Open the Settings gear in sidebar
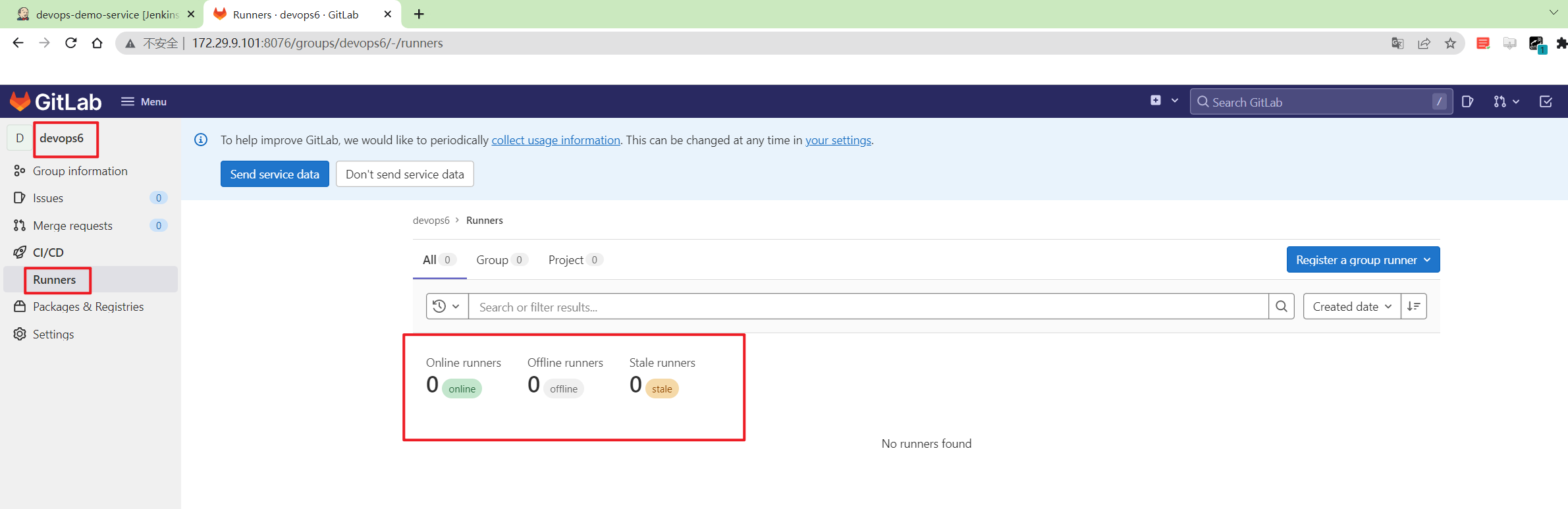 coord(20,334)
